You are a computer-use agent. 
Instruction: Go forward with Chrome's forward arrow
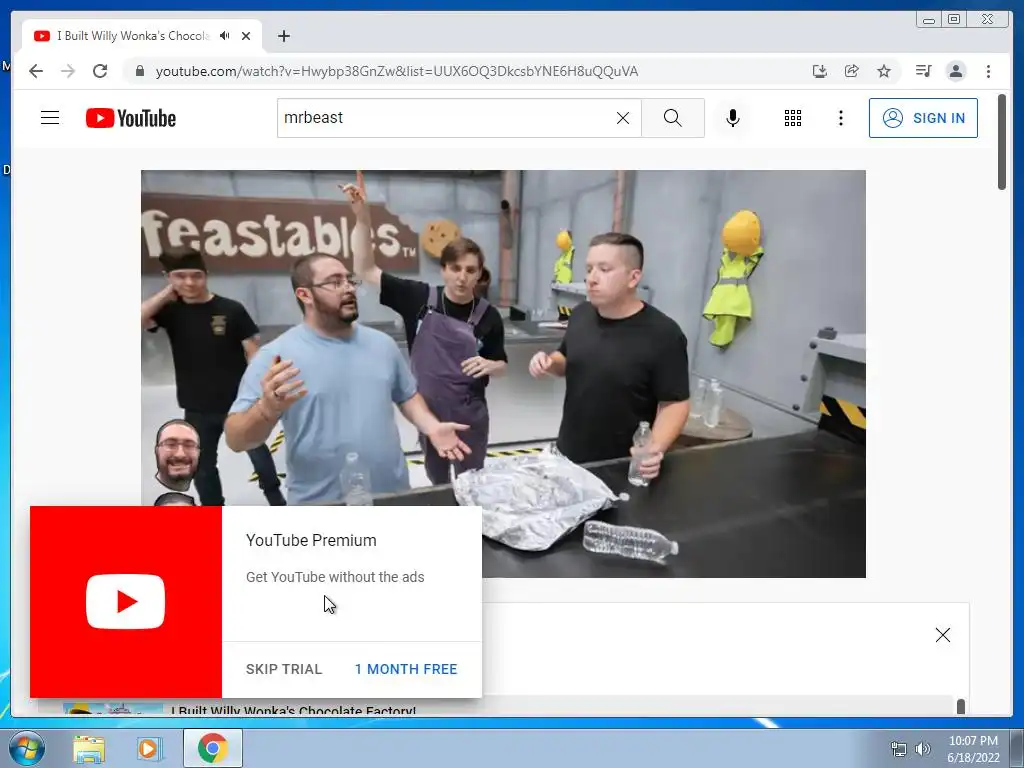[x=68, y=71]
